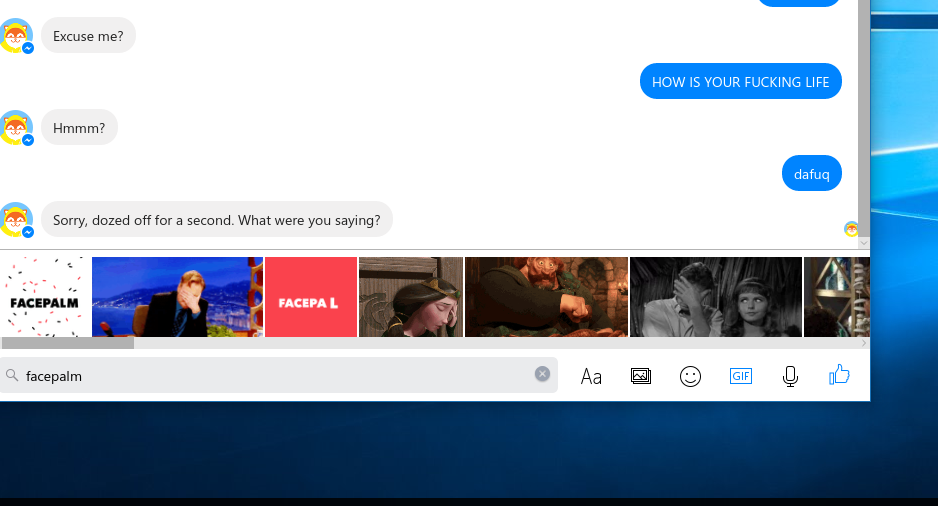This screenshot has height=506, width=938.
Task: Click the 'dafuq' sent message bubble
Action: tap(812, 173)
